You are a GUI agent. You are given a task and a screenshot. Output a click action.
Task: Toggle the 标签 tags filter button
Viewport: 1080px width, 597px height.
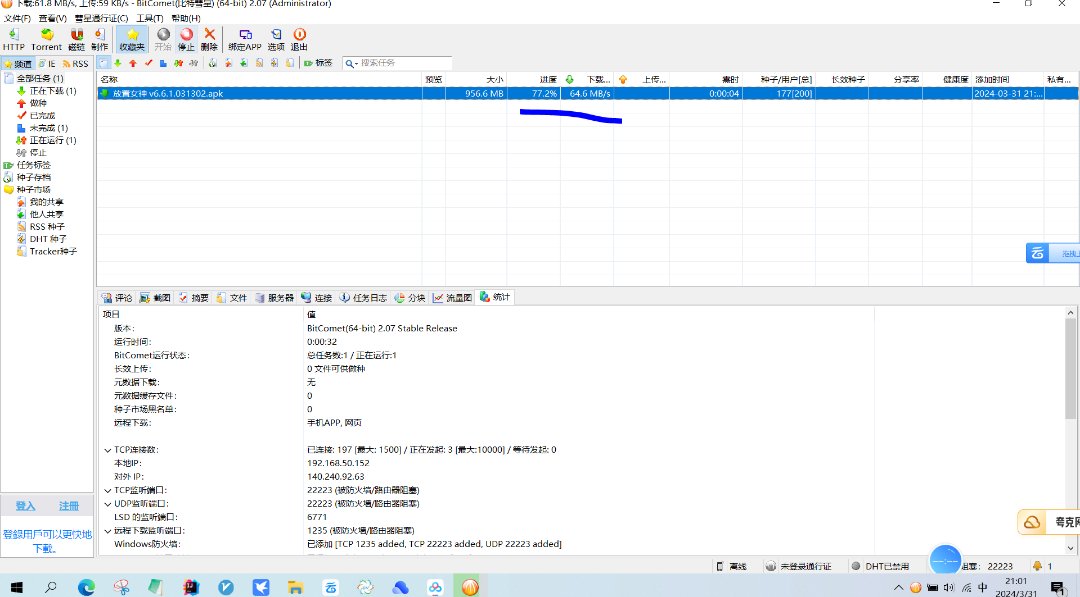[317, 63]
